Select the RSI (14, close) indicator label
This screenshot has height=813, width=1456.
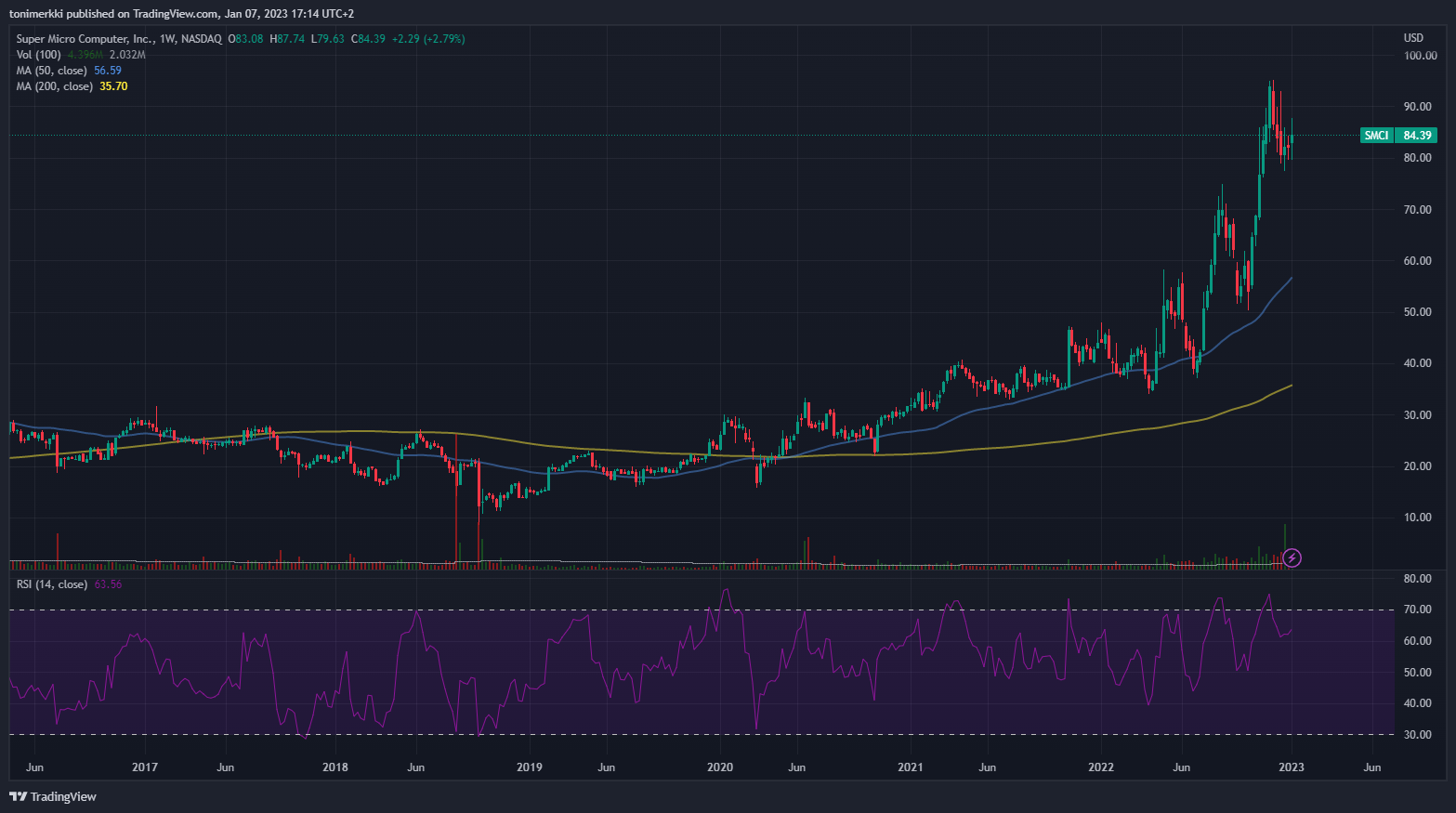52,584
